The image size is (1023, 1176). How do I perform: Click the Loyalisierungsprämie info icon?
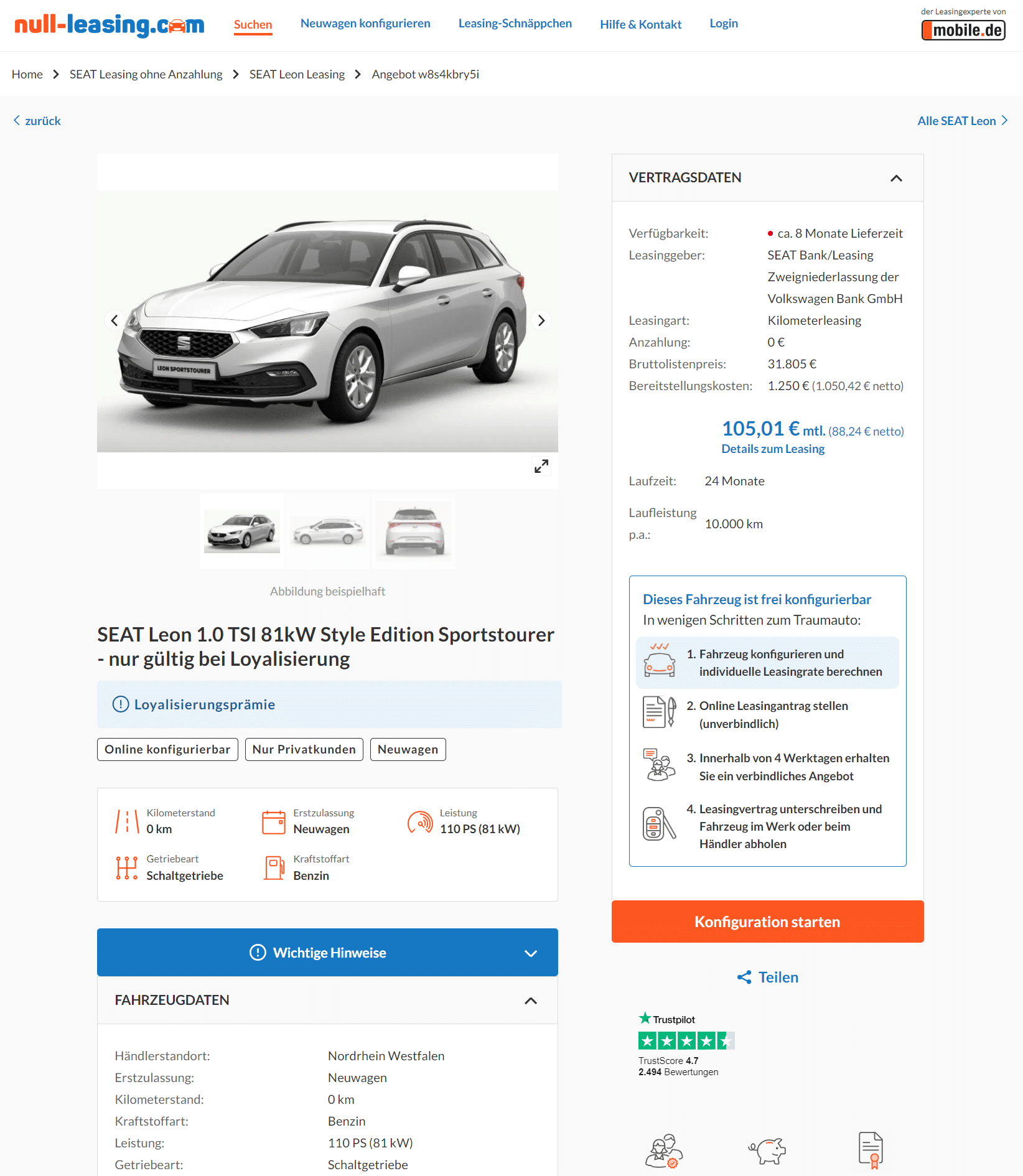tap(120, 704)
